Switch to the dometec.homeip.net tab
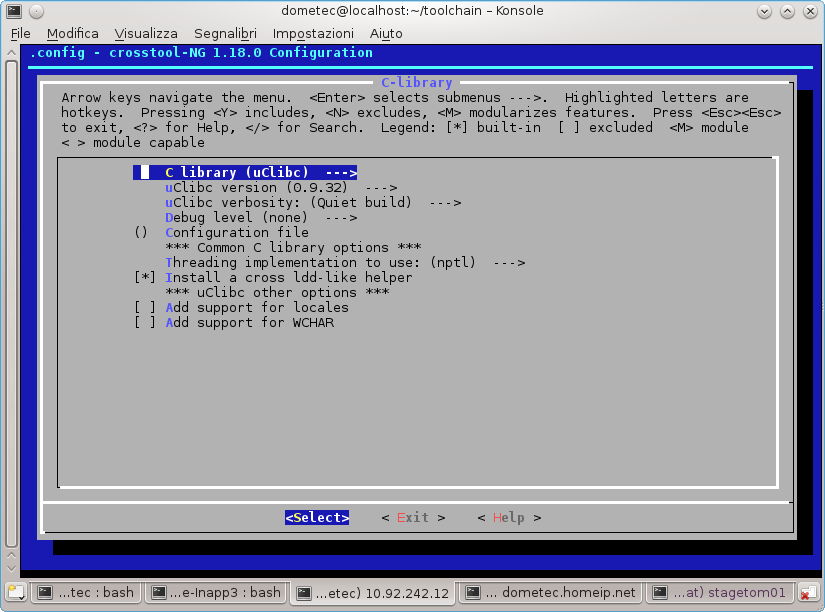The image size is (825, 612). tap(554, 592)
